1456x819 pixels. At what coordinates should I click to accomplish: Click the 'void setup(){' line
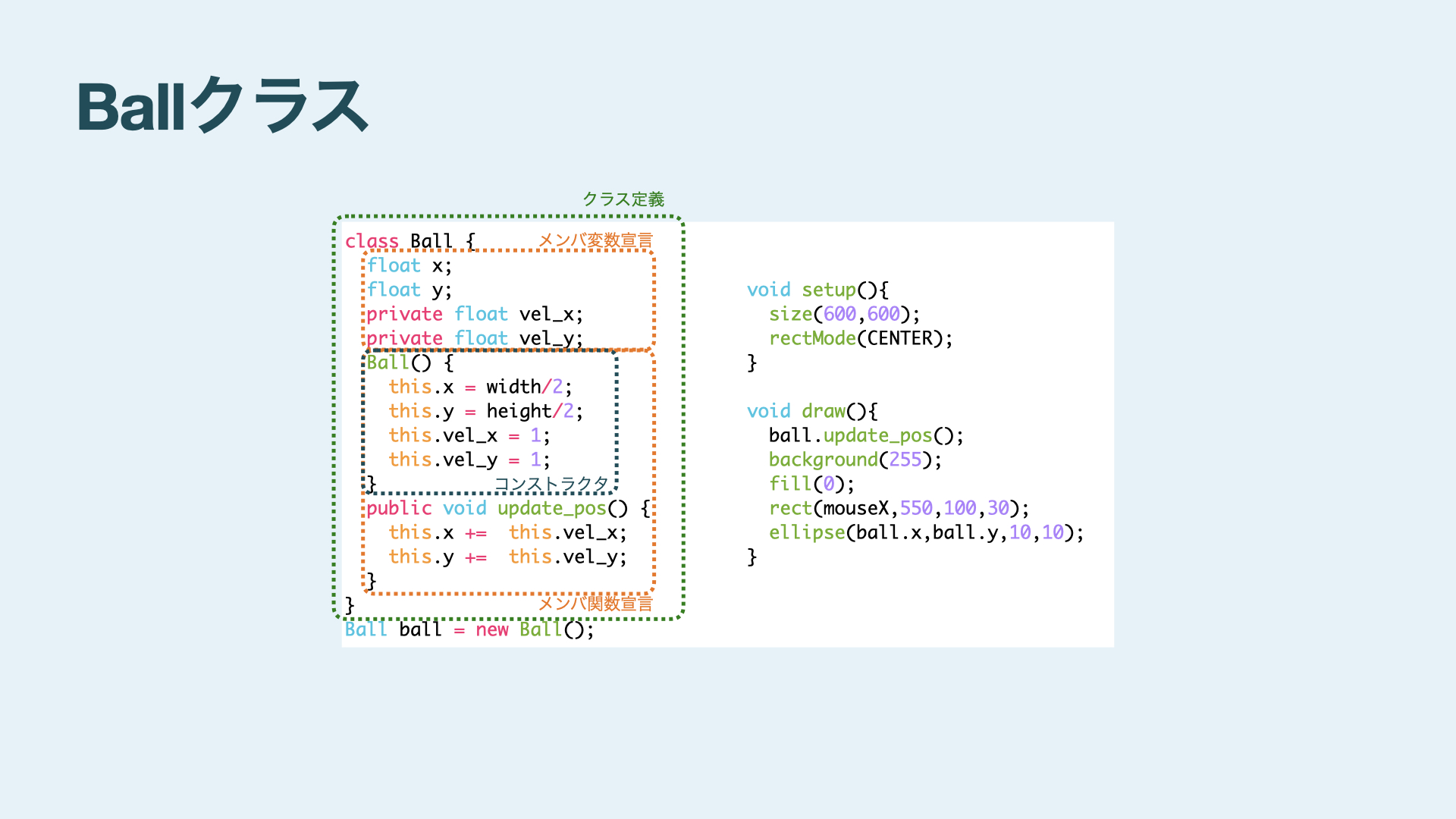(x=817, y=290)
